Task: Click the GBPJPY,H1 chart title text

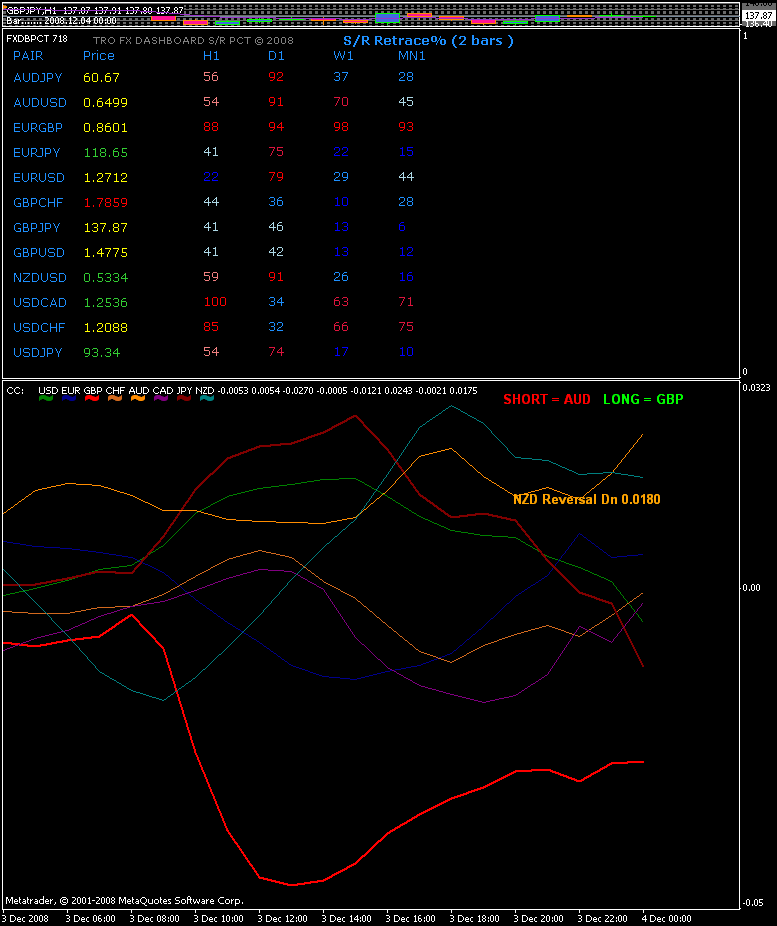Action: click(31, 11)
